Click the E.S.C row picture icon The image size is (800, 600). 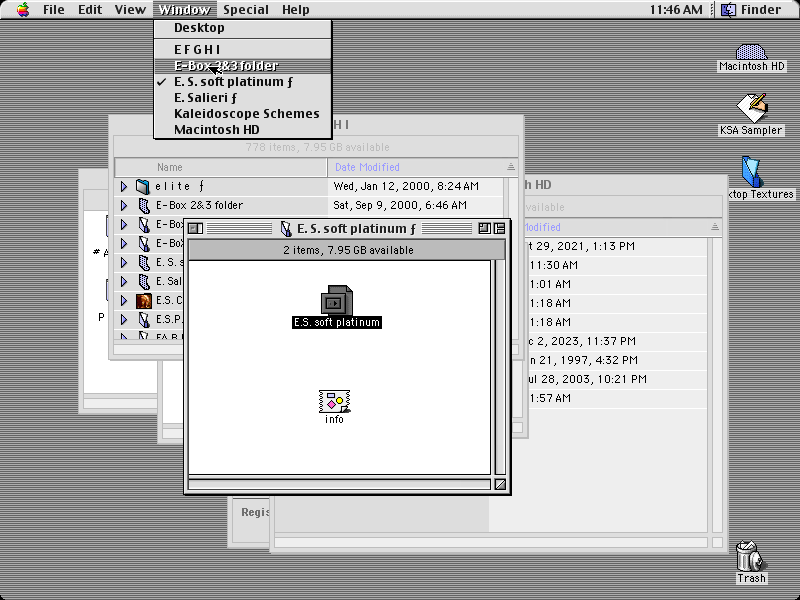[x=144, y=301]
